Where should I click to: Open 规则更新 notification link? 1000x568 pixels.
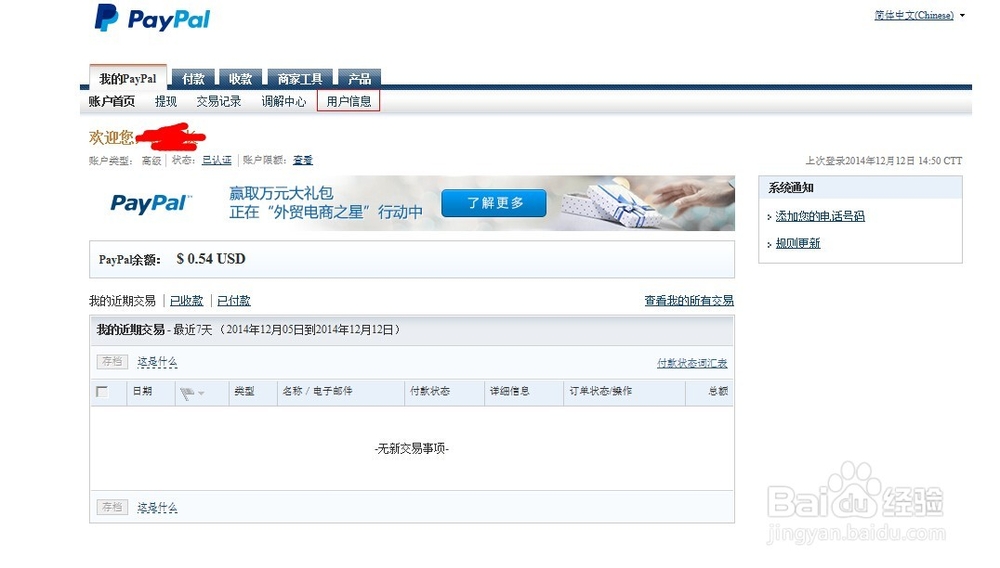798,244
